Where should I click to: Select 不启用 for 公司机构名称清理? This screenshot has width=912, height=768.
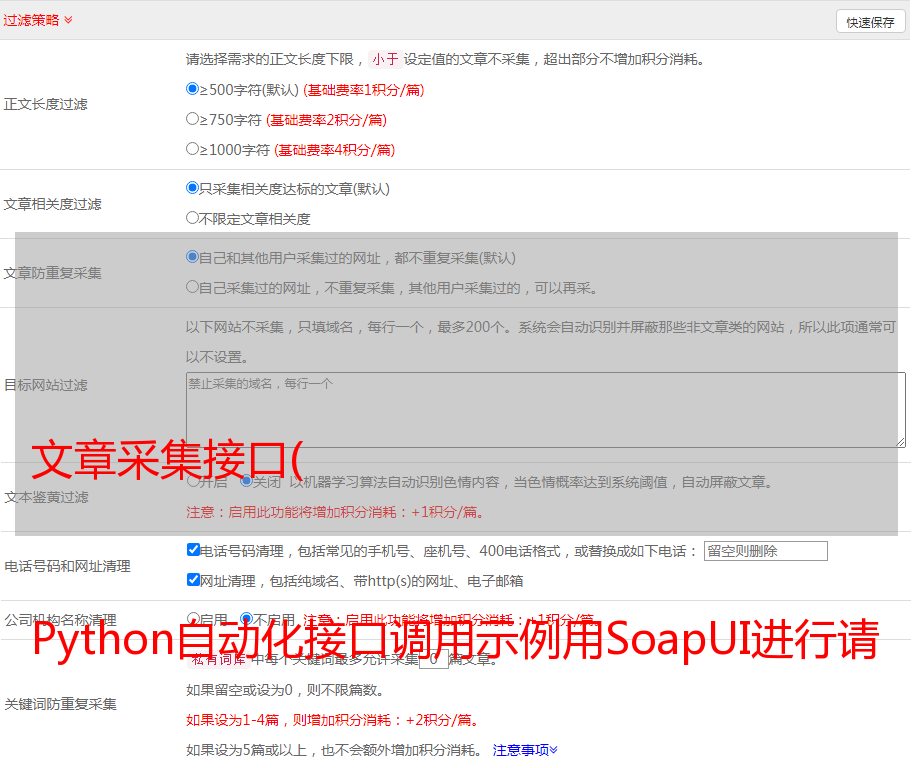tap(247, 619)
